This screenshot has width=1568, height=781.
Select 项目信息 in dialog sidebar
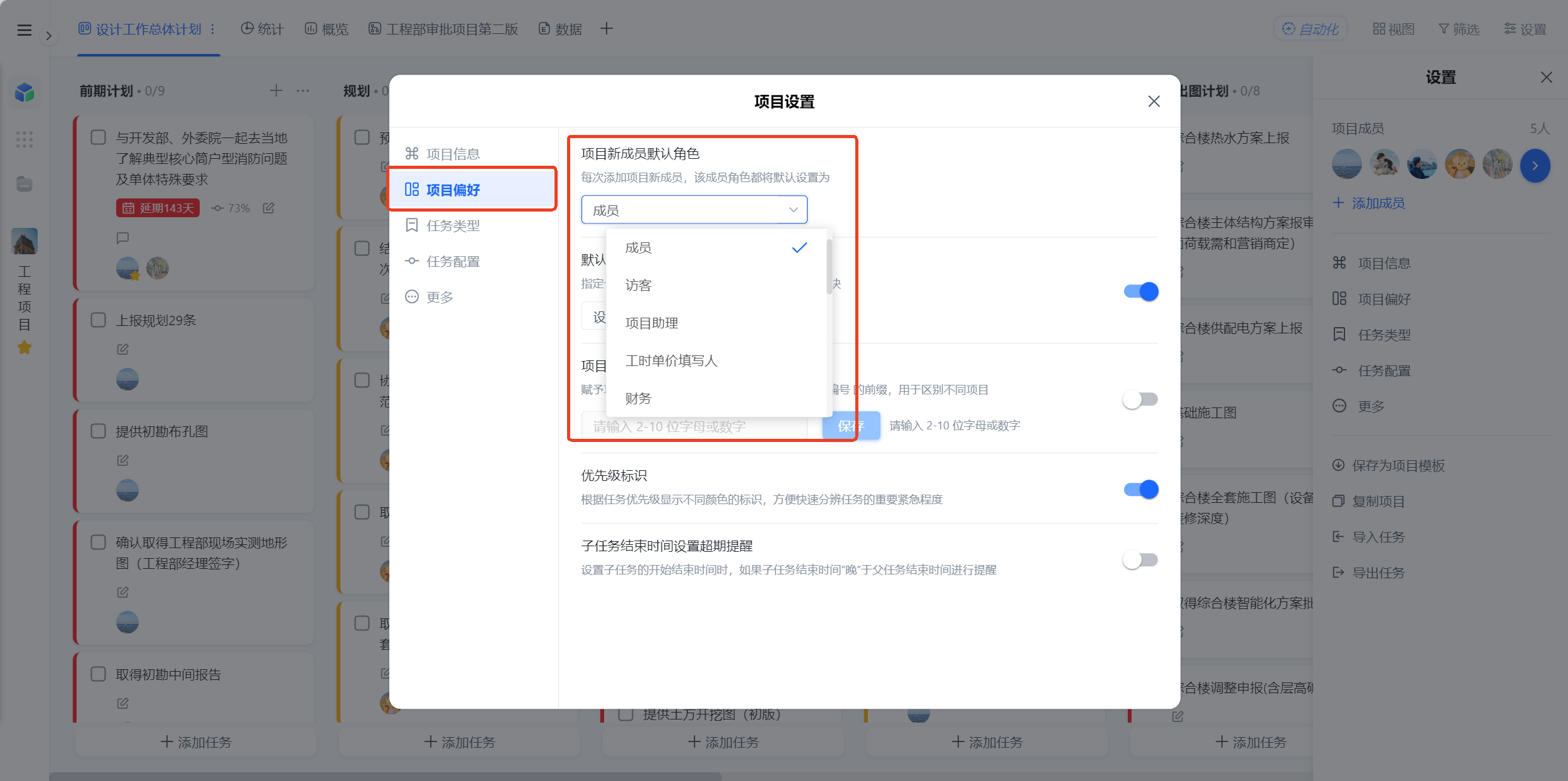pyautogui.click(x=473, y=154)
